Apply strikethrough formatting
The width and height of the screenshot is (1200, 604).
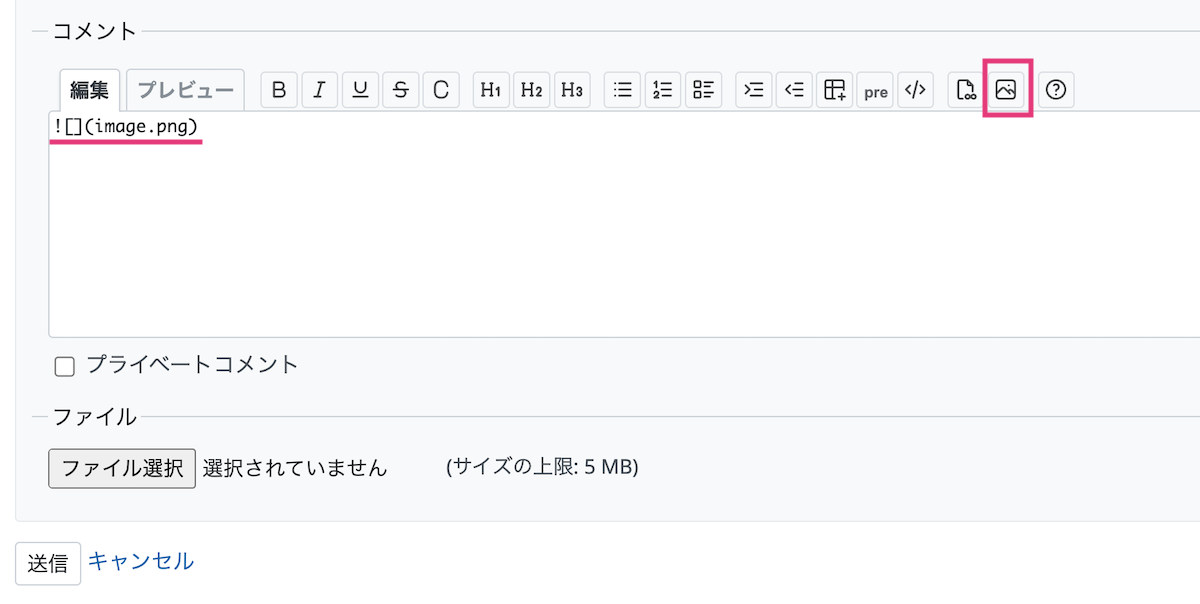point(401,90)
